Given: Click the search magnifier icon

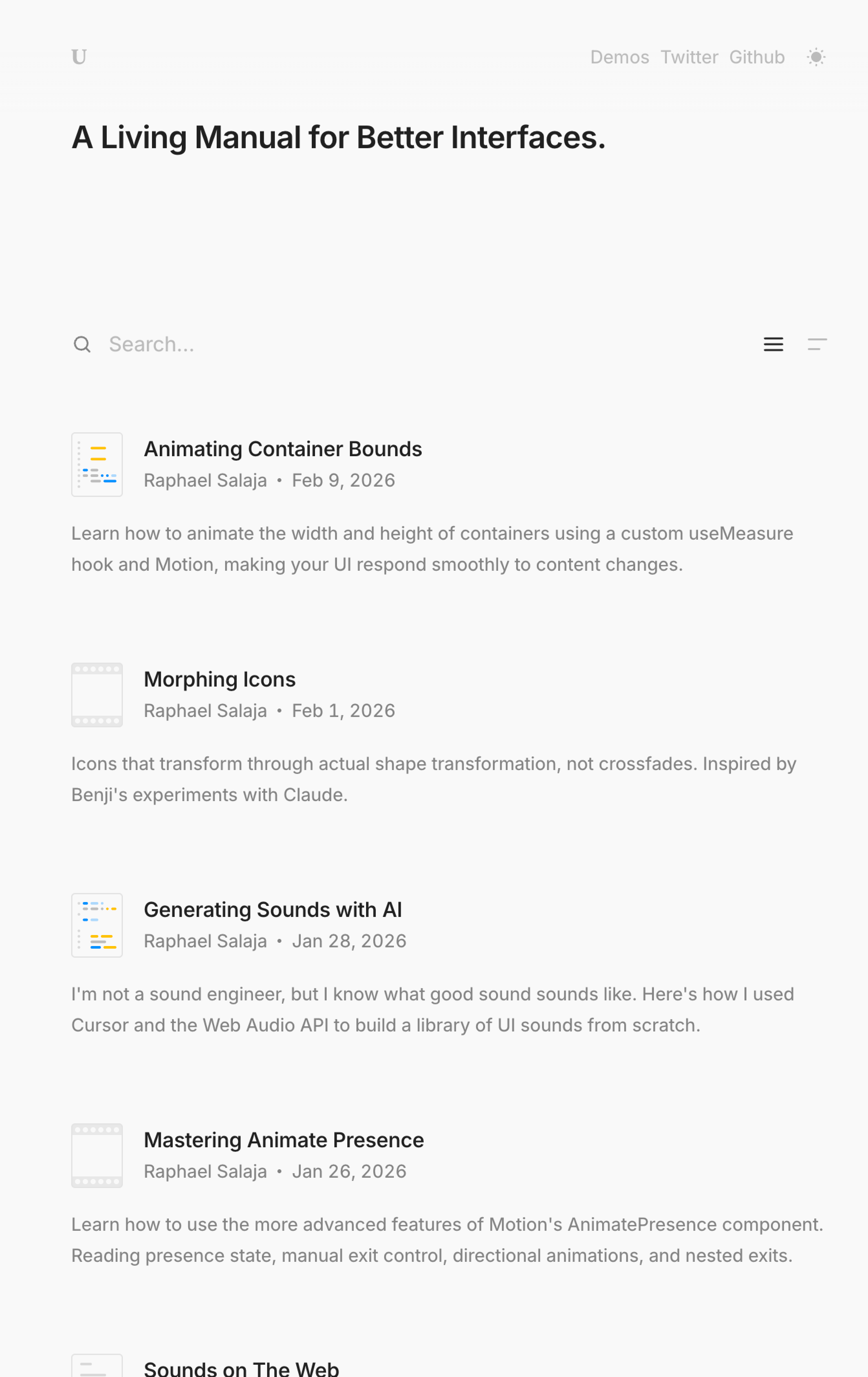Looking at the screenshot, I should point(82,344).
